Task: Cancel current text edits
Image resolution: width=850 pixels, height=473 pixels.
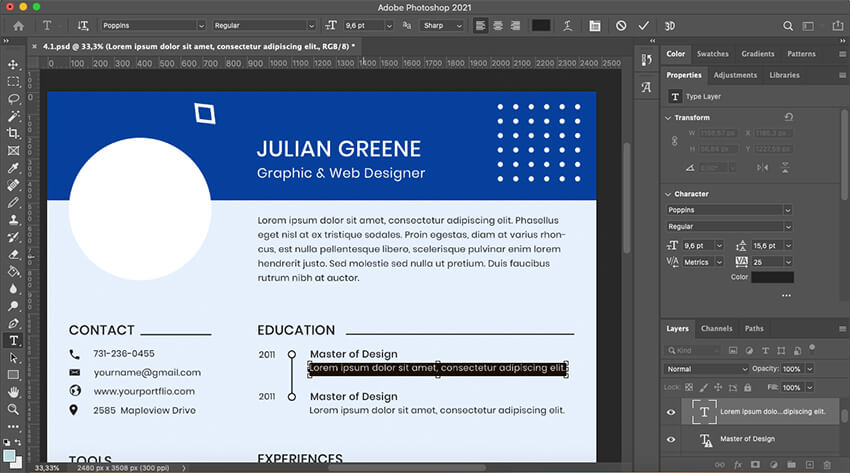Action: 620,26
